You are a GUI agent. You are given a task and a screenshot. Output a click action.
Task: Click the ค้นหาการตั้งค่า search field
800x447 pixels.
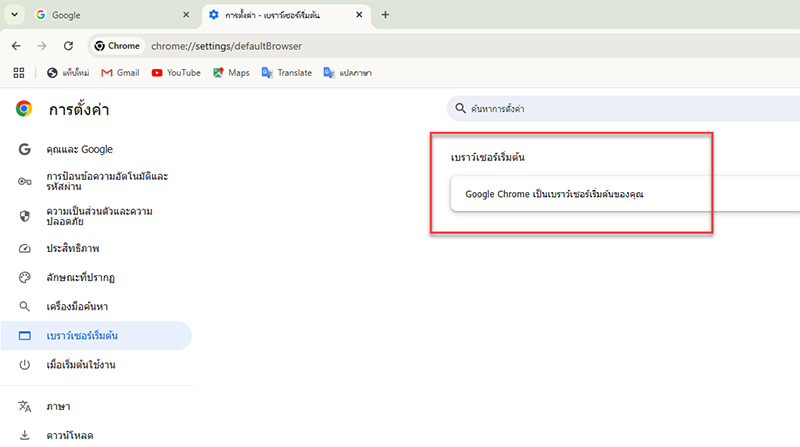tap(623, 109)
